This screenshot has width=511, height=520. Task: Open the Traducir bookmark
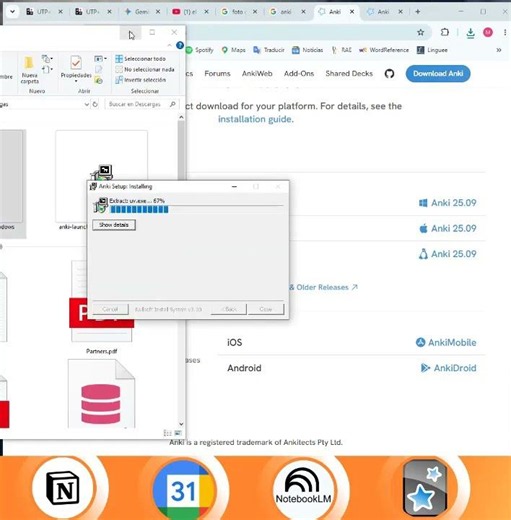click(269, 50)
